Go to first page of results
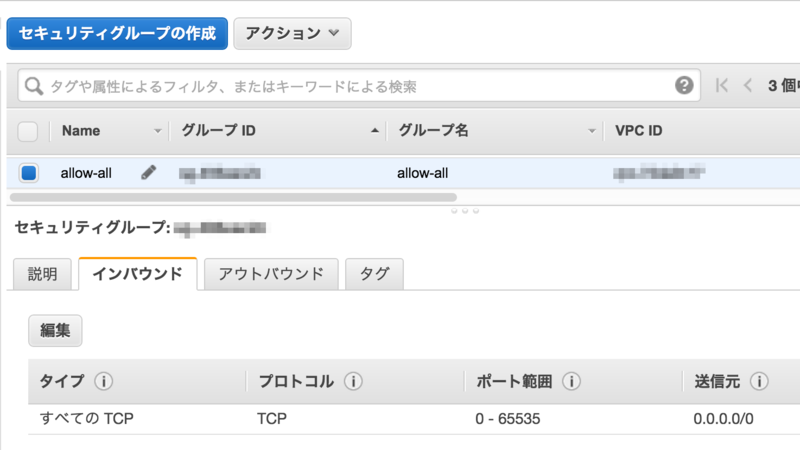Image resolution: width=800 pixels, height=450 pixels. [723, 86]
